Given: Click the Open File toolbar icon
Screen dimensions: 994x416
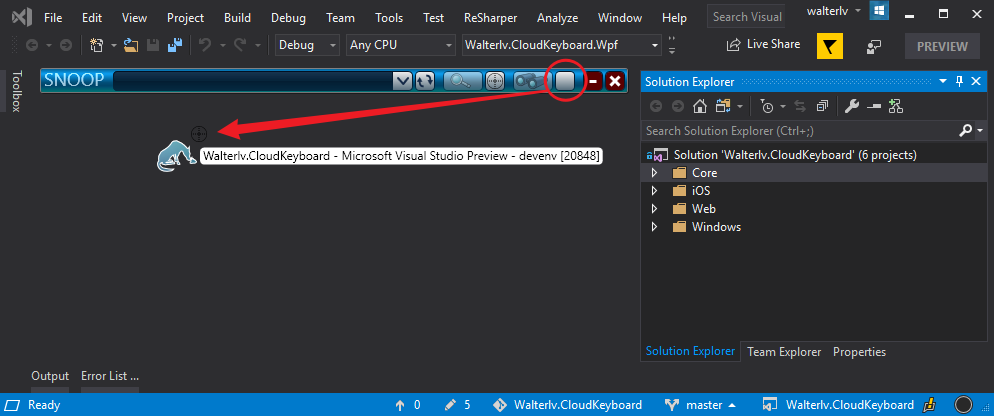Looking at the screenshot, I should (131, 46).
